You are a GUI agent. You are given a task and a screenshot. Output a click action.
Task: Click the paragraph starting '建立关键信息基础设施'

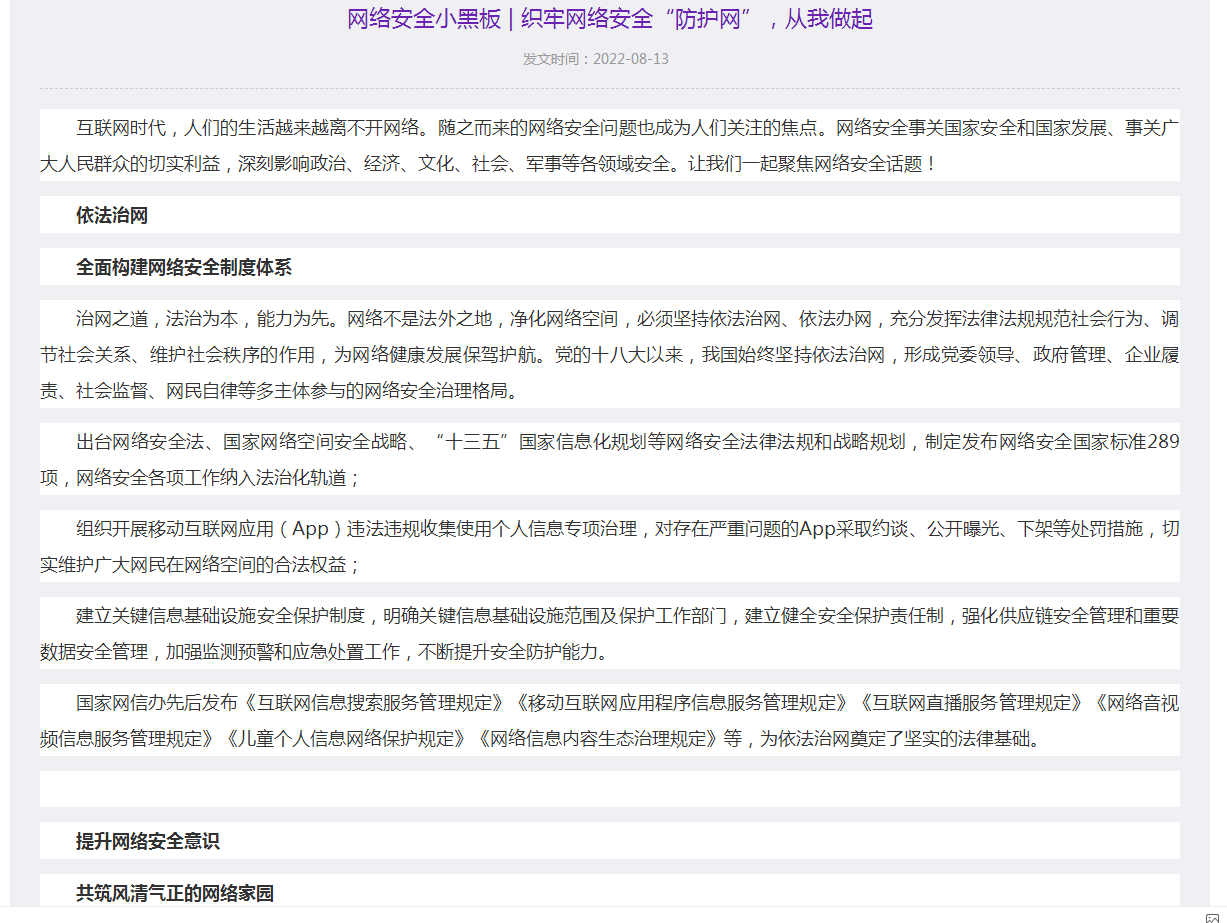click(609, 633)
